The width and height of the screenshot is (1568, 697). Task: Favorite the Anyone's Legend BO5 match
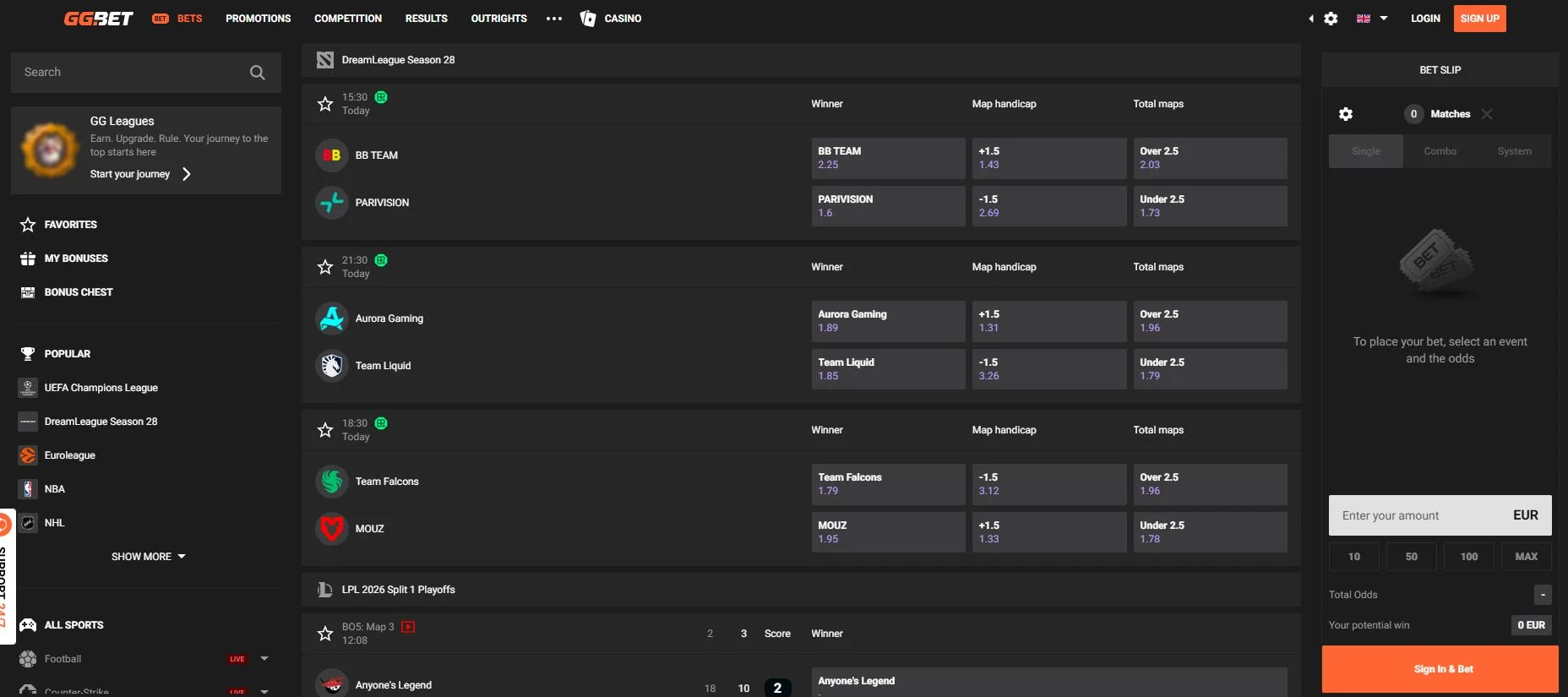(x=325, y=634)
